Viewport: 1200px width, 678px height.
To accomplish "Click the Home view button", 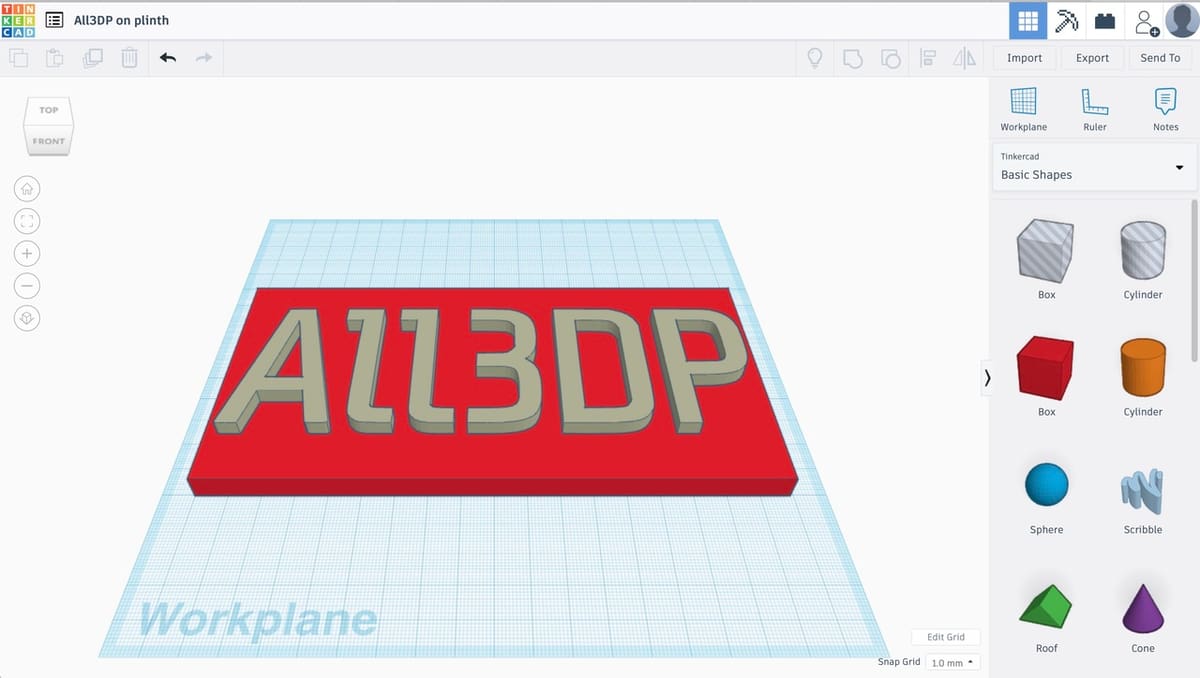I will (27, 188).
